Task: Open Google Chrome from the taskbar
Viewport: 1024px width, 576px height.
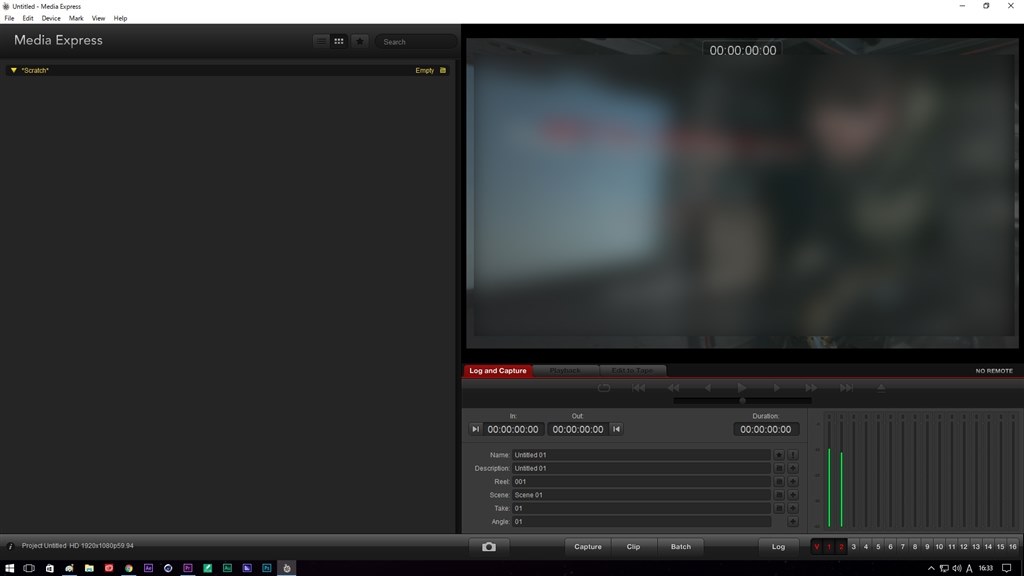Action: coord(129,568)
